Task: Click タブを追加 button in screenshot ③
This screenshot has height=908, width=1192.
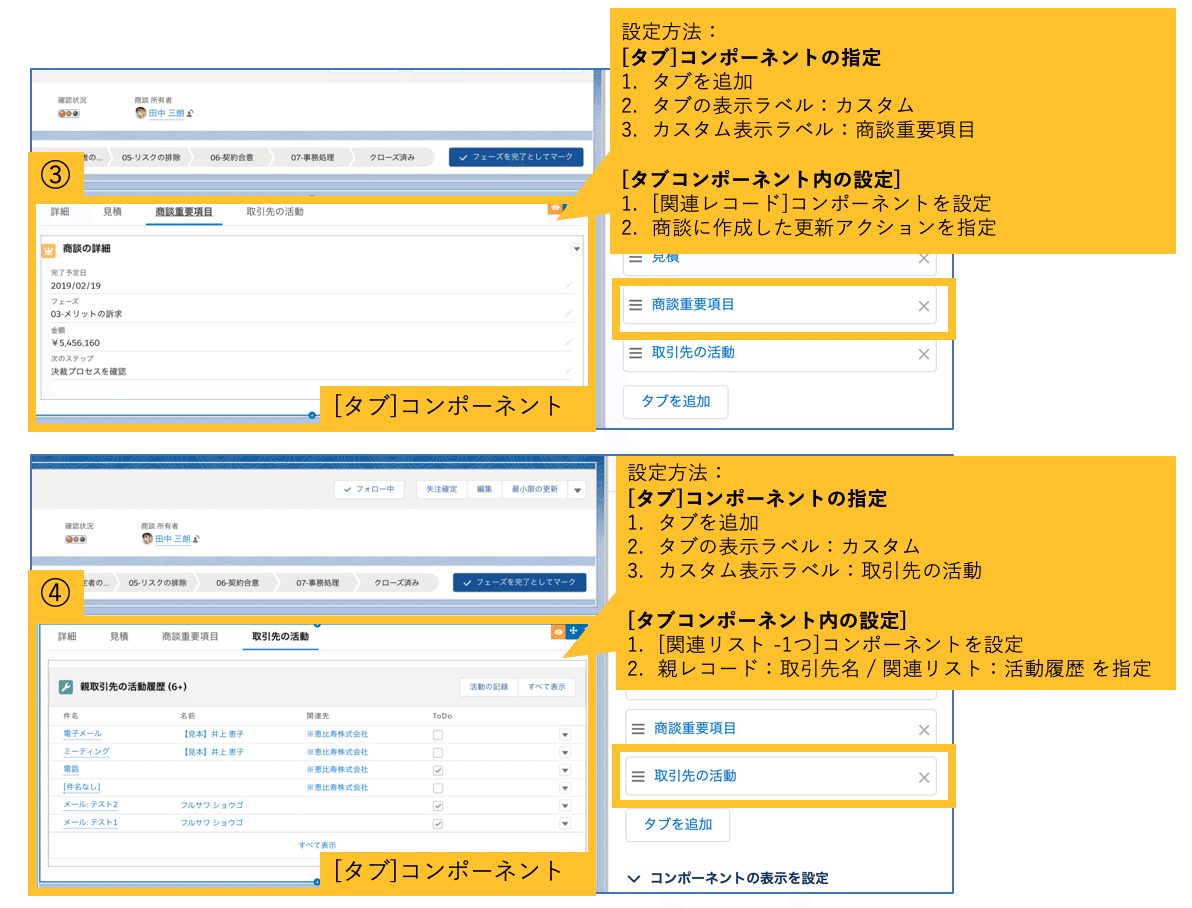Action: pos(676,402)
